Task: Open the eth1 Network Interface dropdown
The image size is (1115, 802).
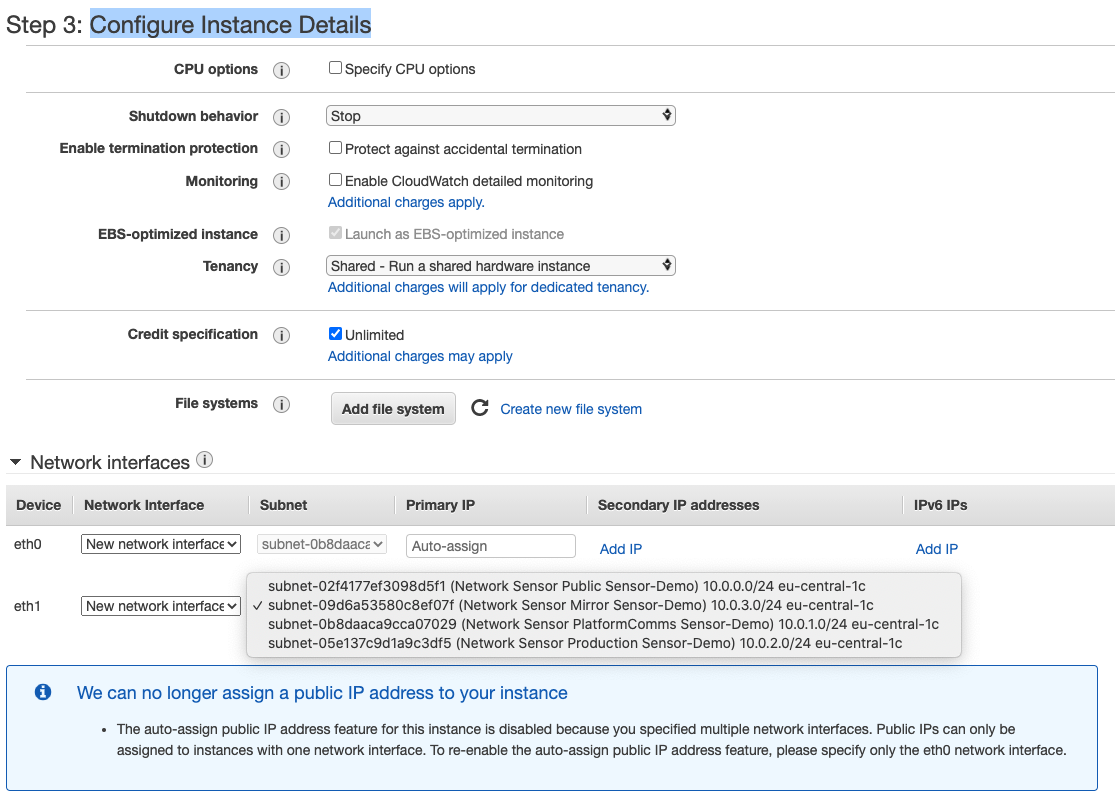Action: click(161, 606)
